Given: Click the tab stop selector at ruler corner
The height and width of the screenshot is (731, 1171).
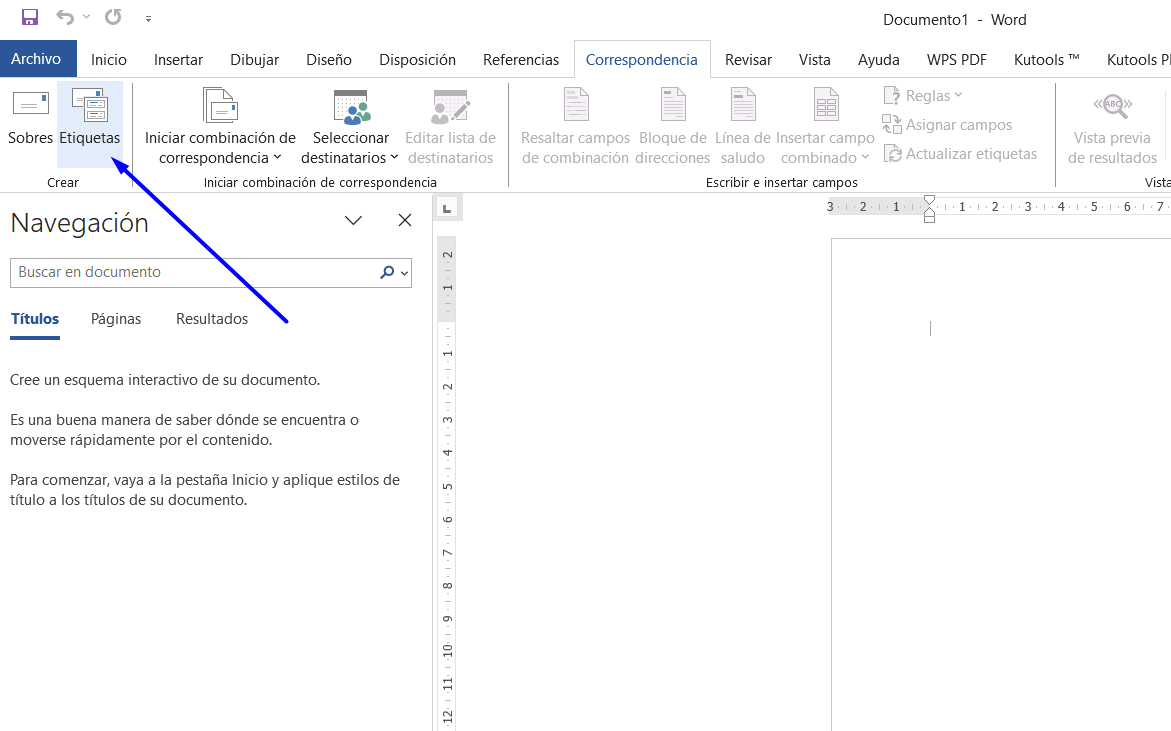Looking at the screenshot, I should pyautogui.click(x=447, y=208).
